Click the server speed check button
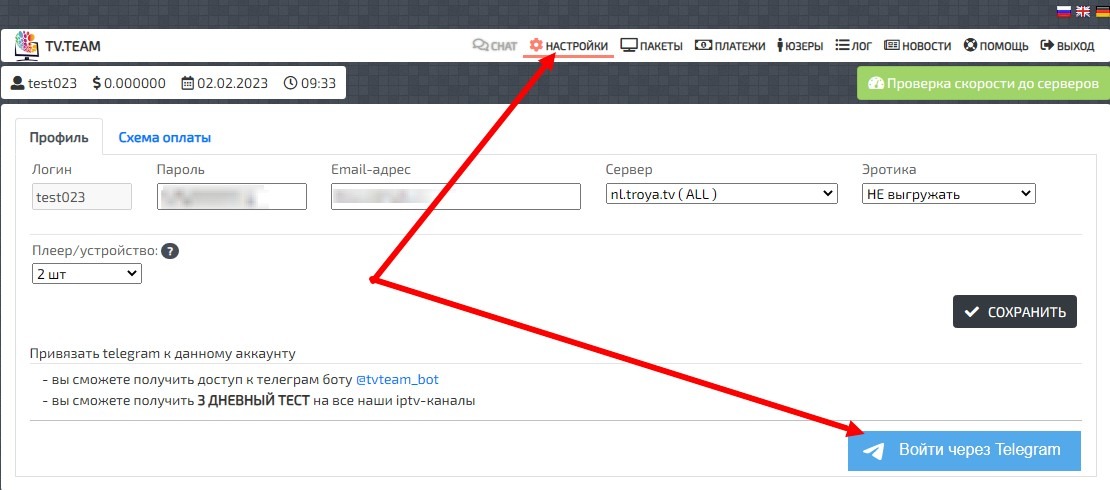 983,84
